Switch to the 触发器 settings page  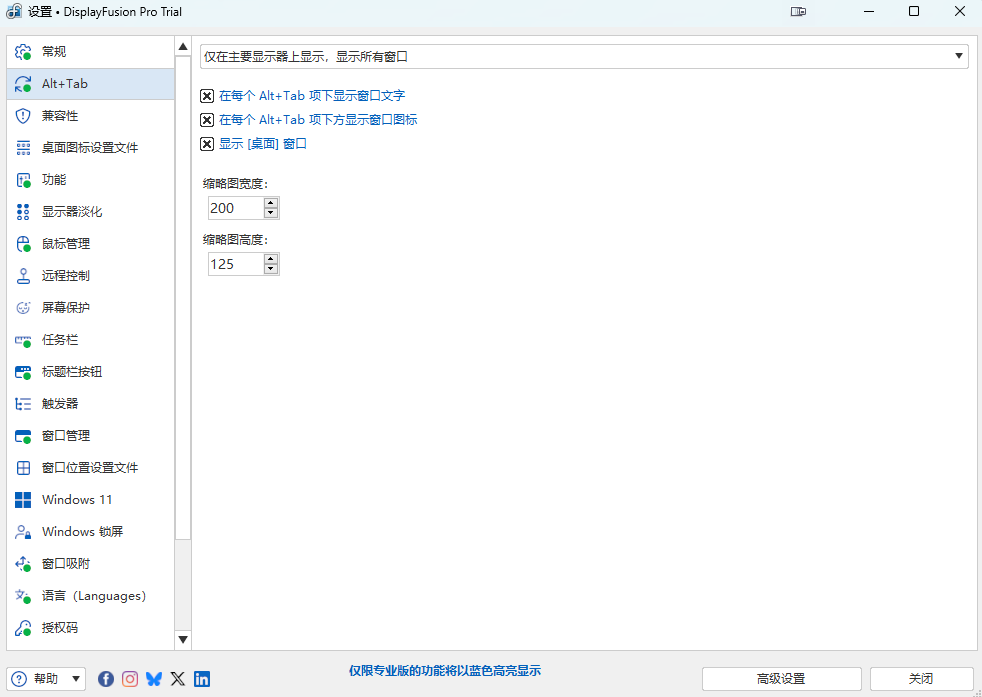pos(60,404)
